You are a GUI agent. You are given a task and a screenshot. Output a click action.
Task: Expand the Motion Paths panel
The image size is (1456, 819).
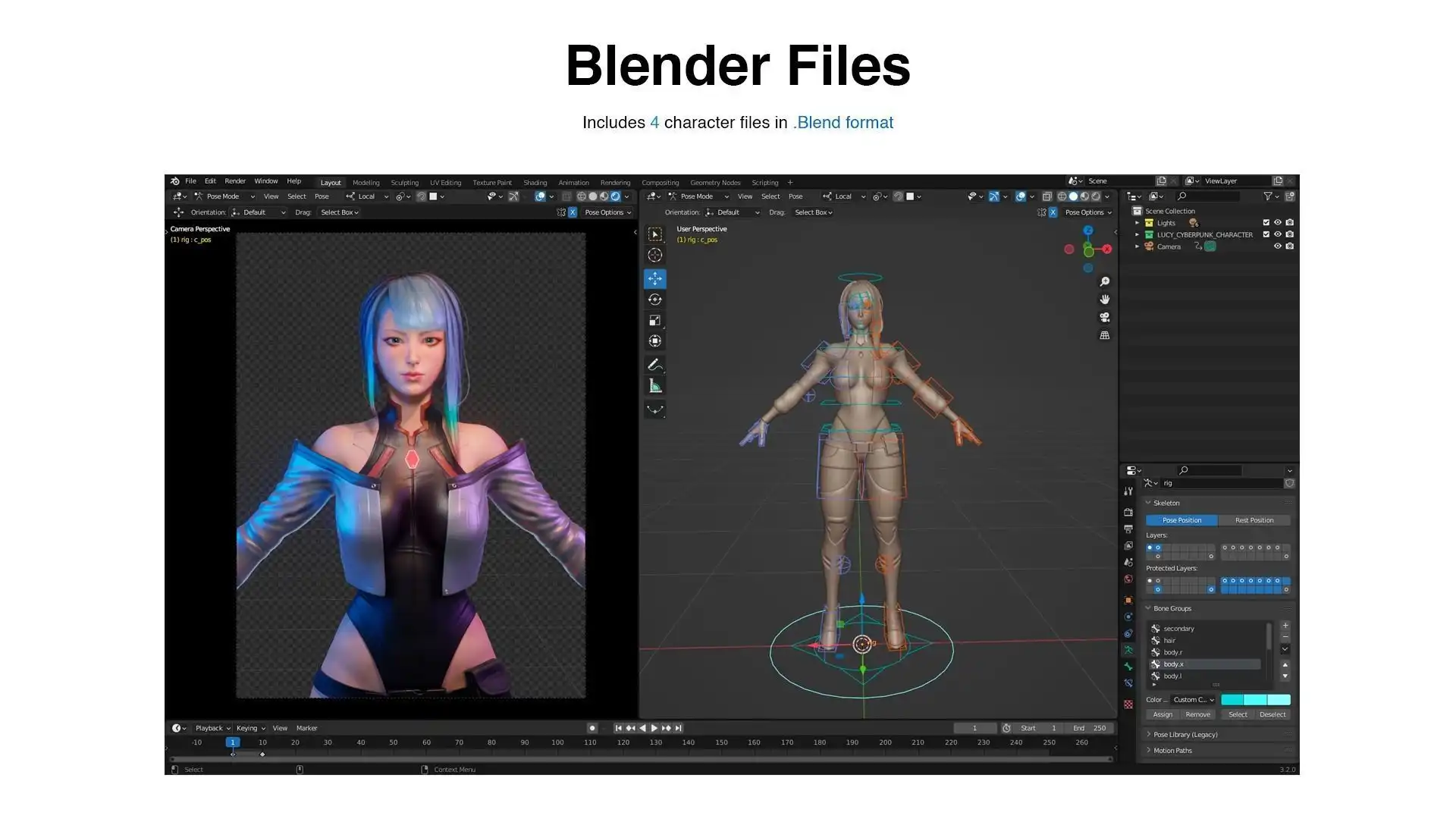(1172, 750)
